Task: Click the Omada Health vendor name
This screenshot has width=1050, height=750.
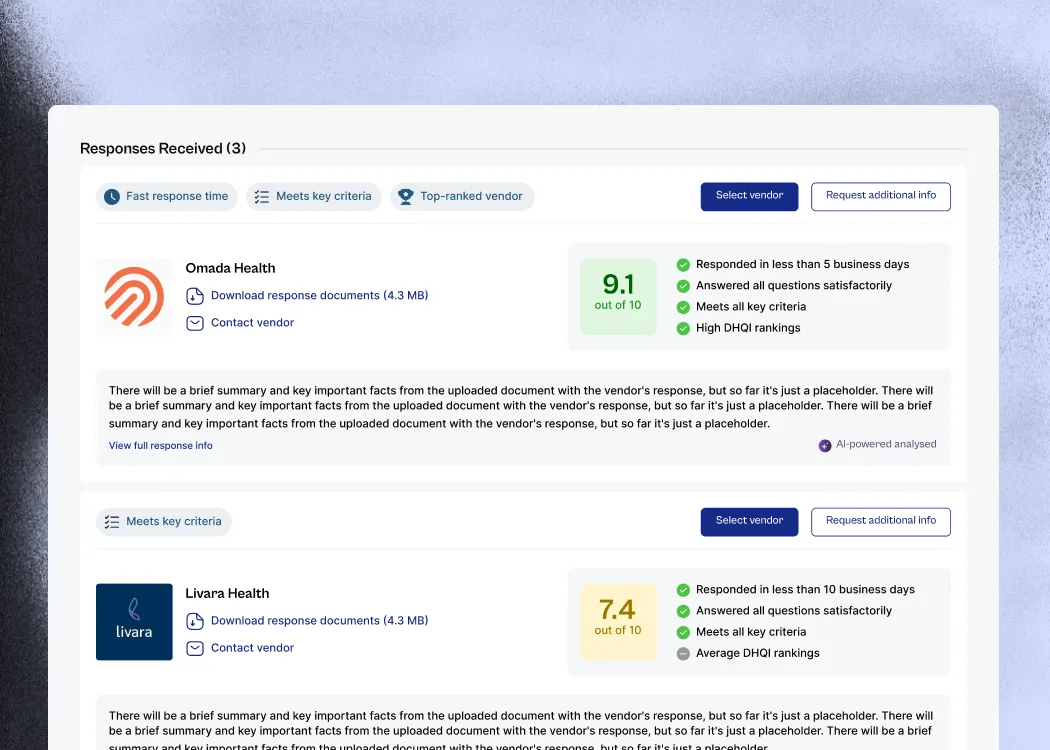Action: point(230,268)
